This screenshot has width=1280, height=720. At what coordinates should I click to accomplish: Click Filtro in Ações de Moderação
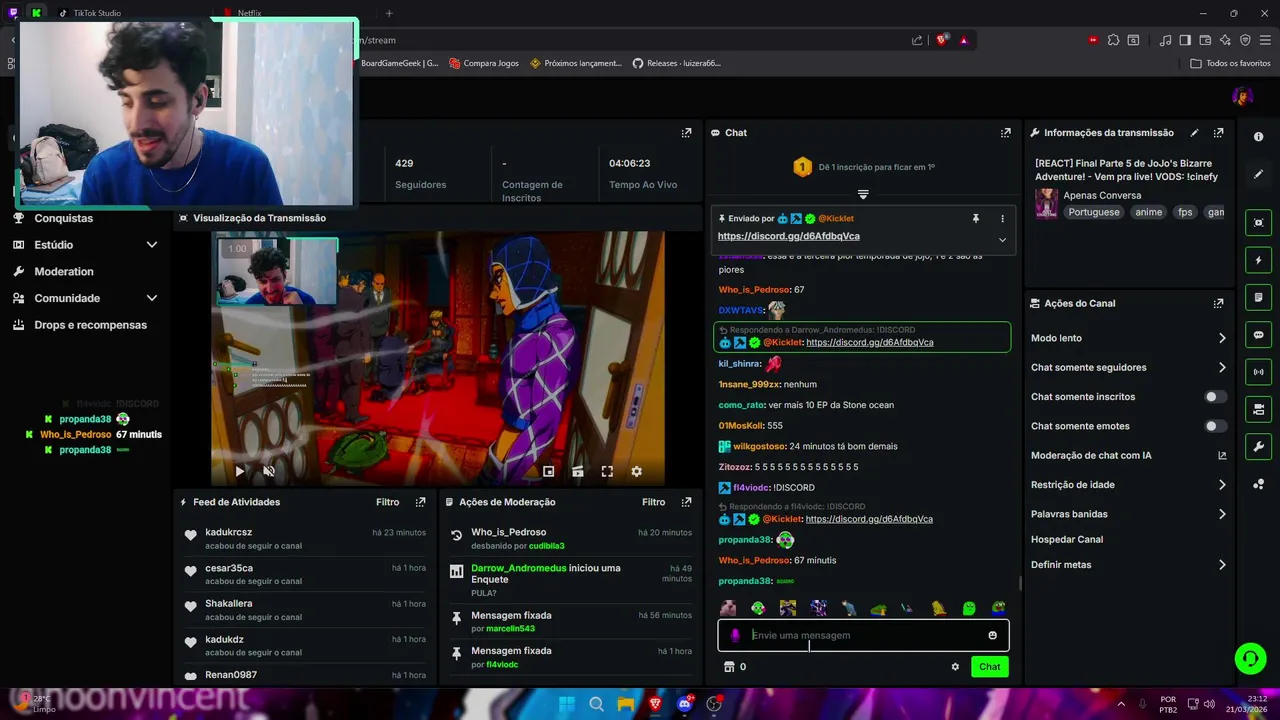(x=653, y=502)
